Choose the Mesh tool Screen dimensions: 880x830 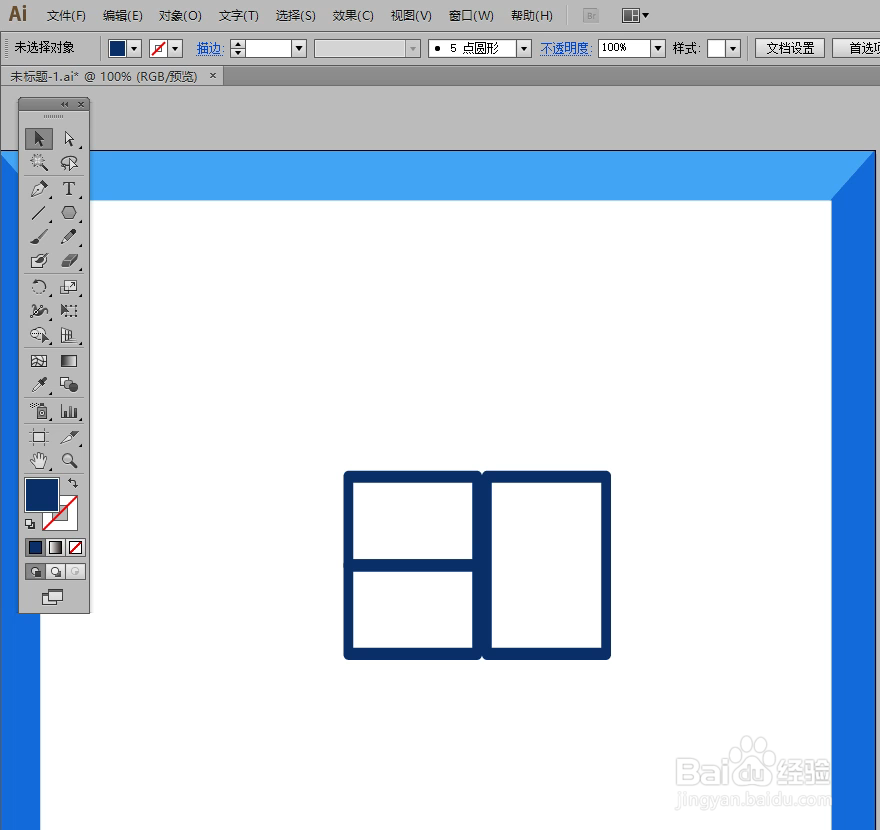point(39,361)
